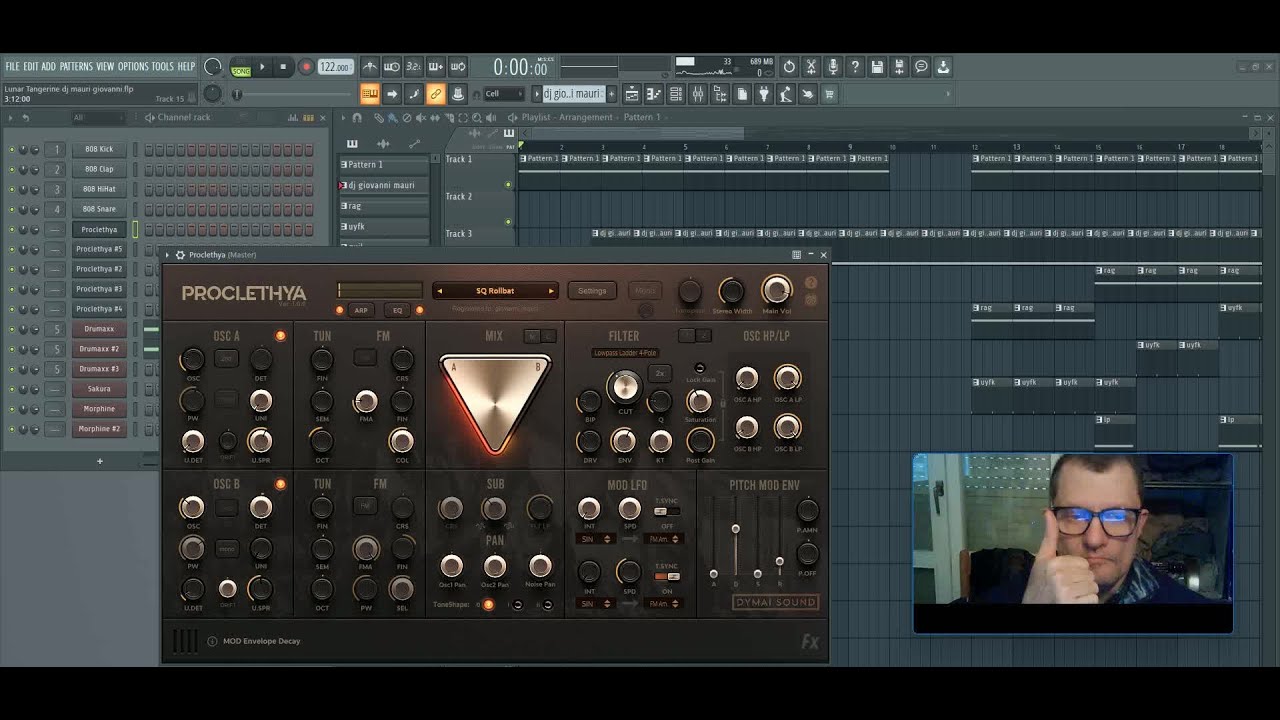Viewport: 1280px width, 720px height.
Task: Open the PATTERNS menu
Action: [76, 67]
